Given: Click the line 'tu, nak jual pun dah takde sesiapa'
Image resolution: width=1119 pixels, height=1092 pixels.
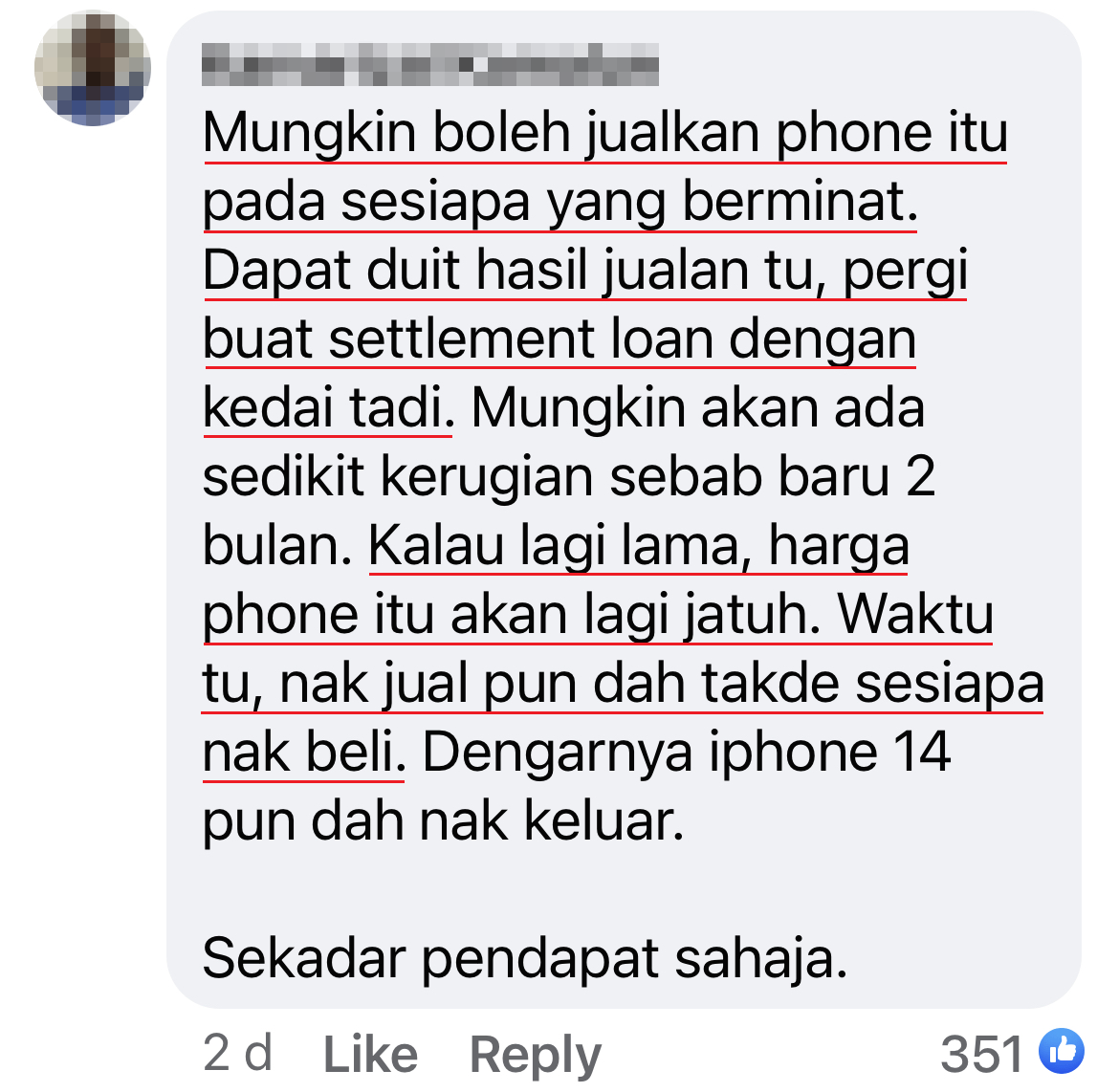Looking at the screenshot, I should pos(623,684).
